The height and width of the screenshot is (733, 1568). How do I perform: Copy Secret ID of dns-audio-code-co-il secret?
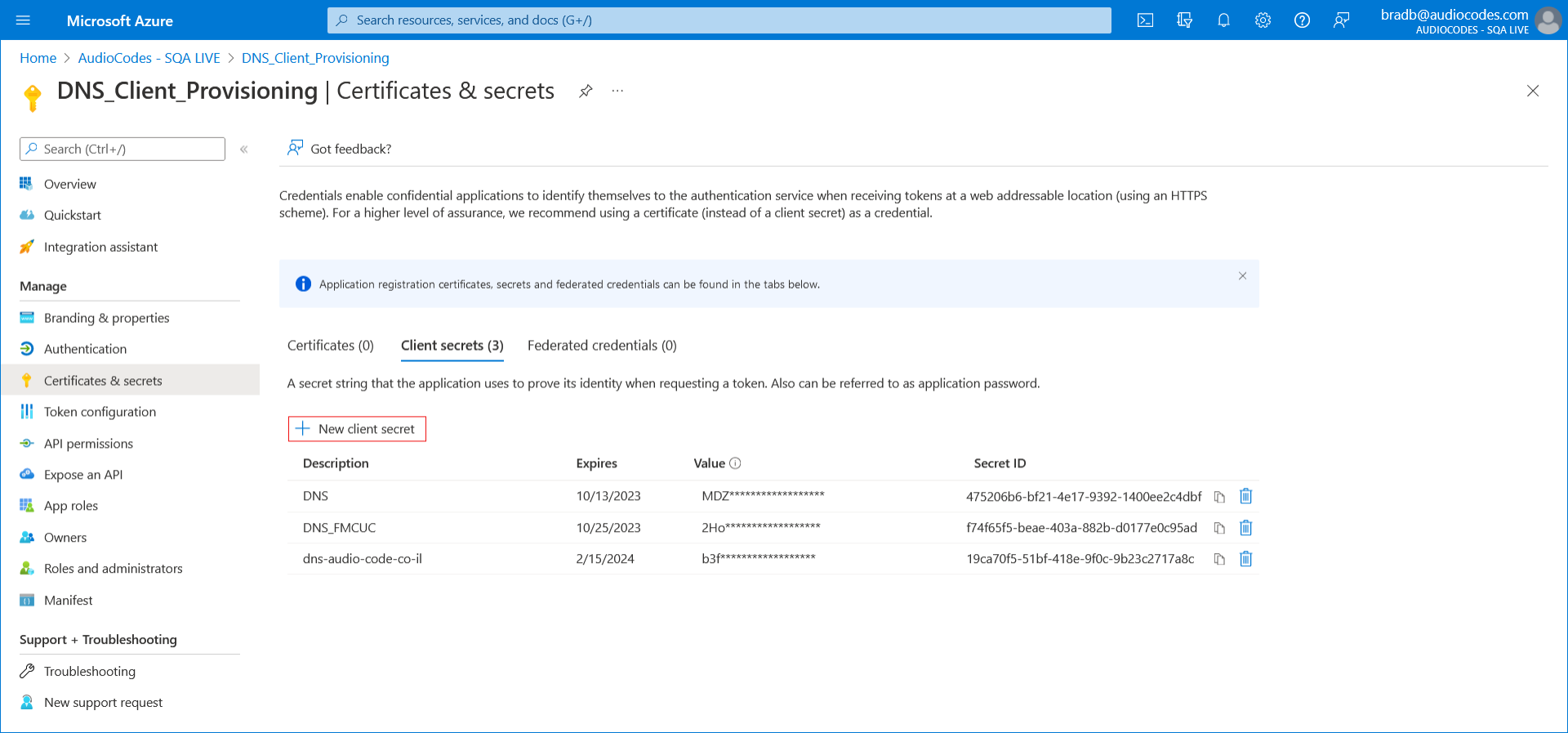click(x=1219, y=559)
